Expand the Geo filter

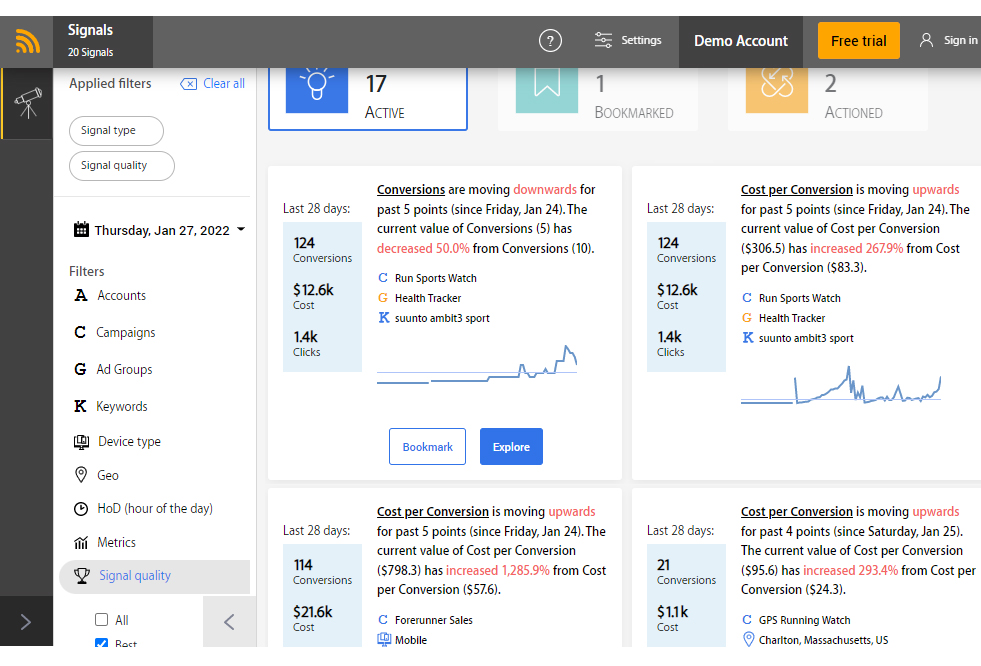click(x=108, y=475)
